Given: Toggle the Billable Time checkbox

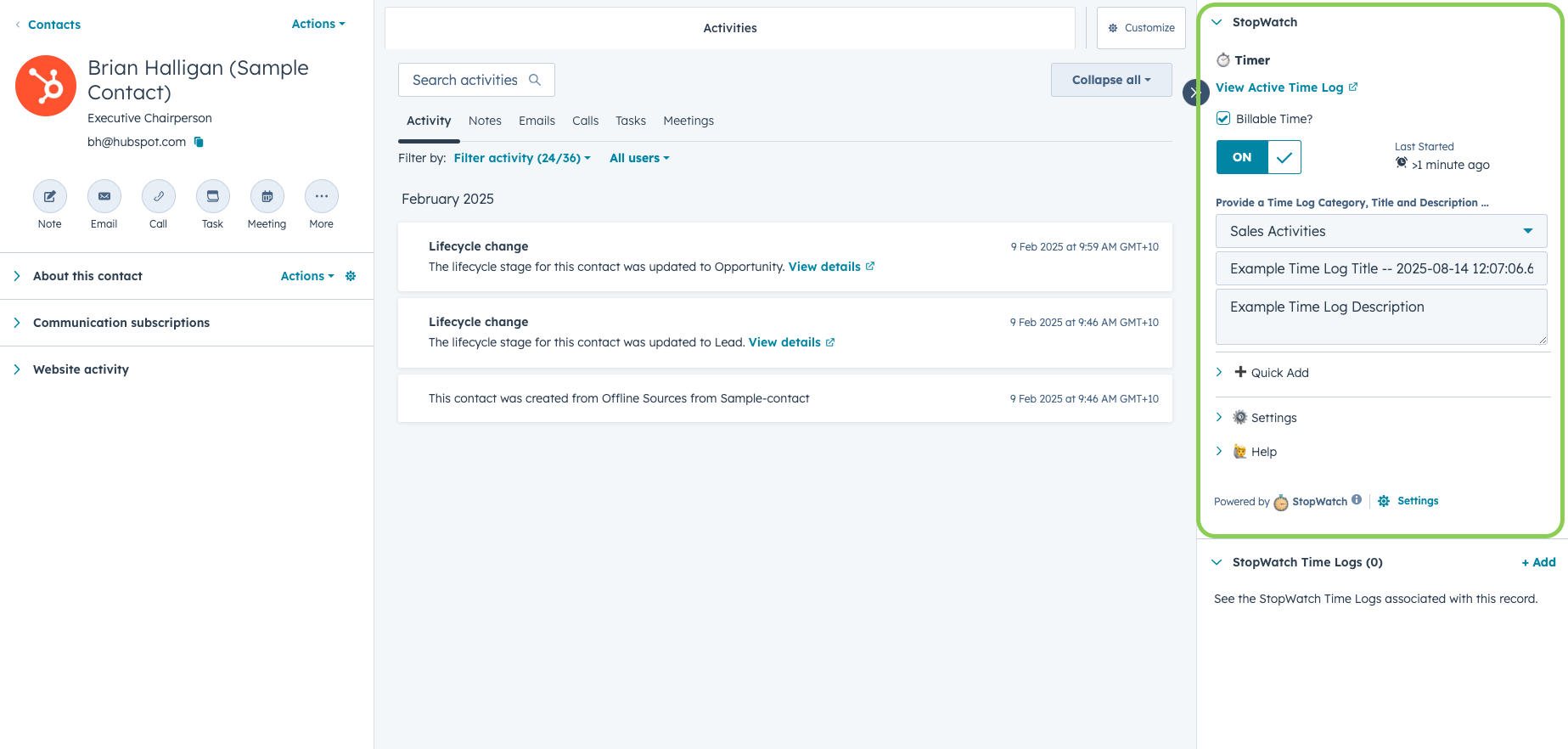Looking at the screenshot, I should pyautogui.click(x=1223, y=118).
